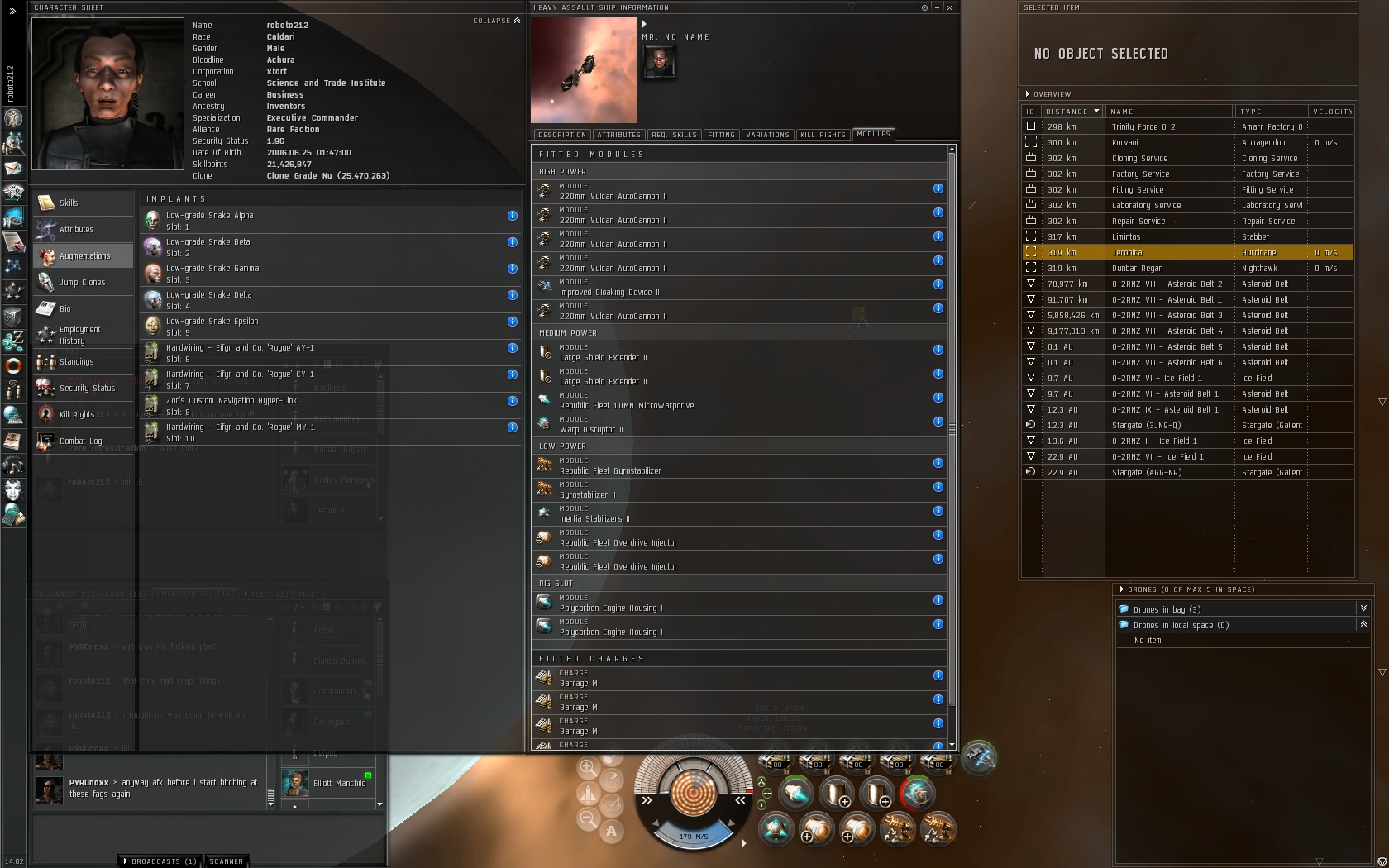
Task: Open the Standings section of character sheet
Action: [84, 361]
